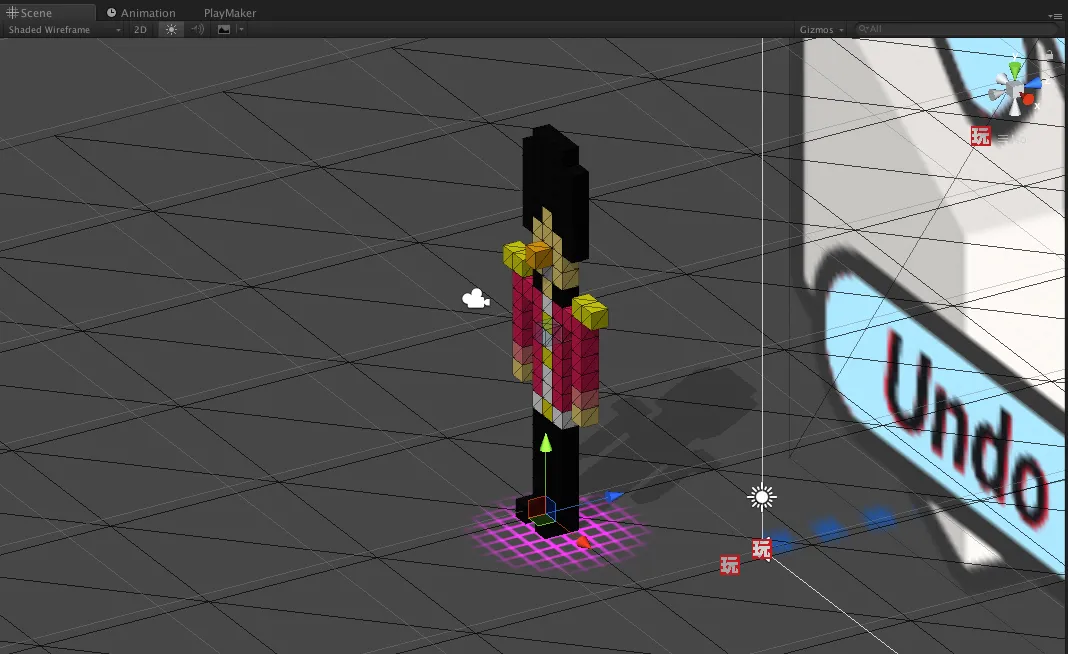This screenshot has height=654, width=1068.
Task: Toggle the view rotation lock icon
Action: click(x=1050, y=54)
